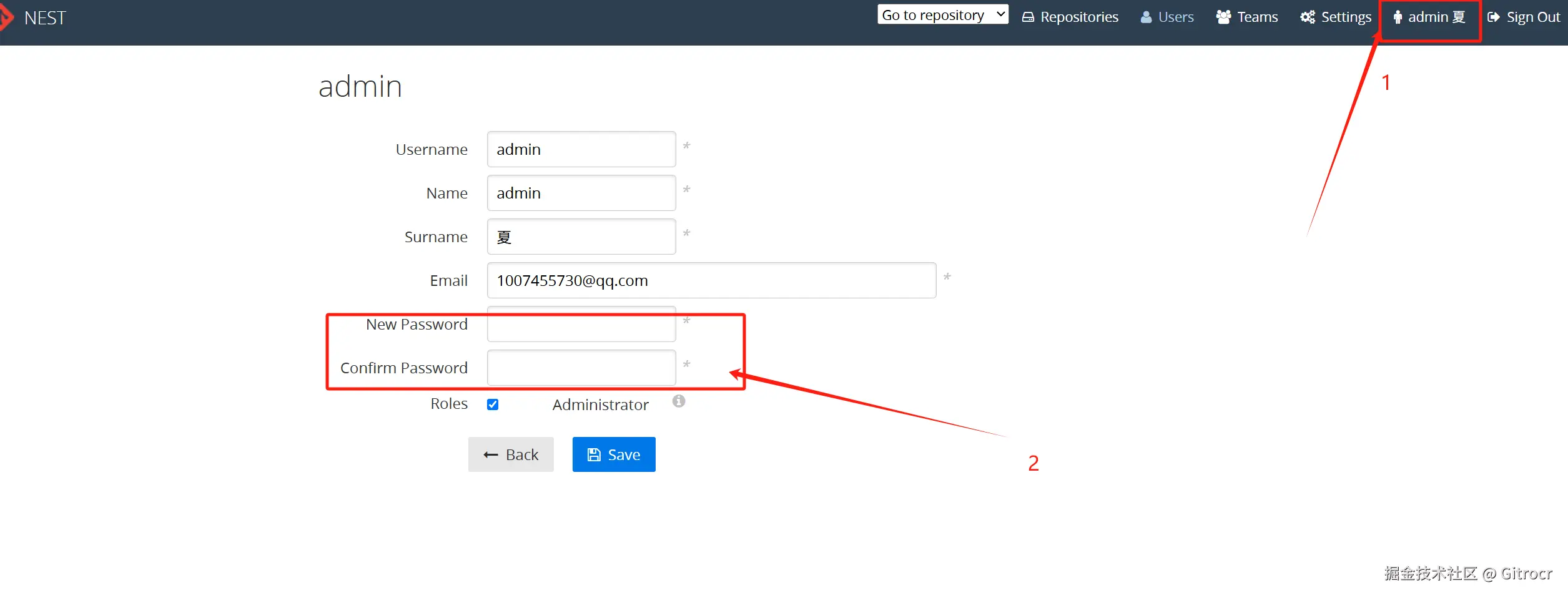Screen dimensions: 1568x598
Task: Open the Settings menu item
Action: click(1336, 17)
